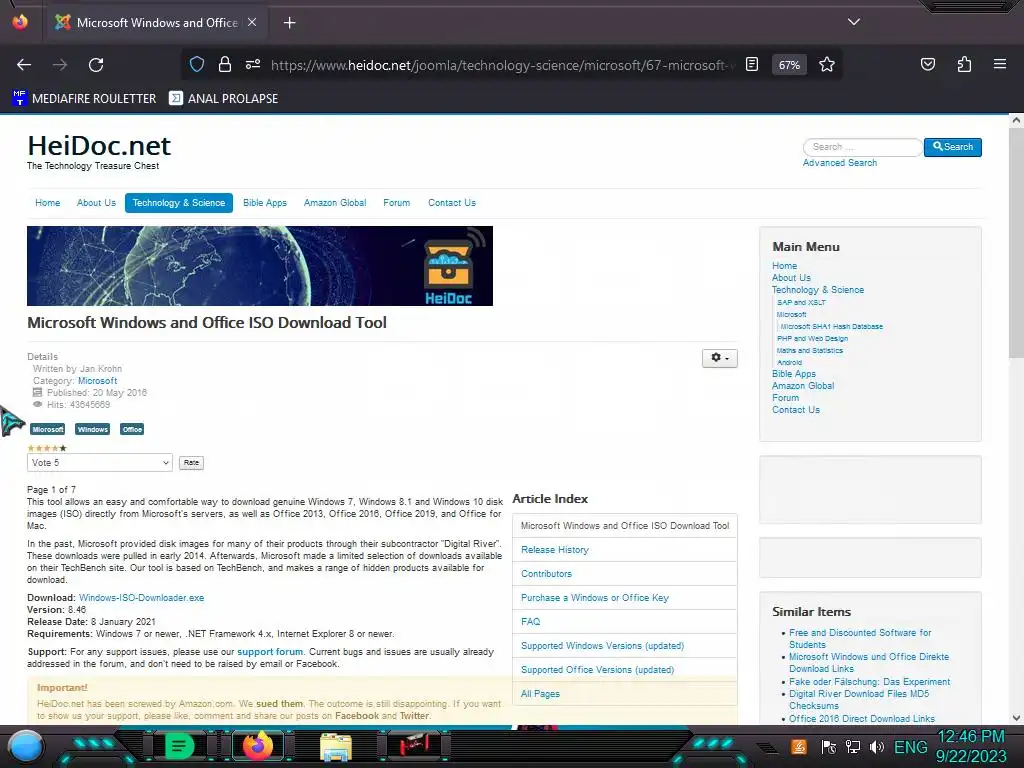The height and width of the screenshot is (768, 1024).
Task: Close the Microsoft Windows and Office tab
Action: tap(252, 22)
